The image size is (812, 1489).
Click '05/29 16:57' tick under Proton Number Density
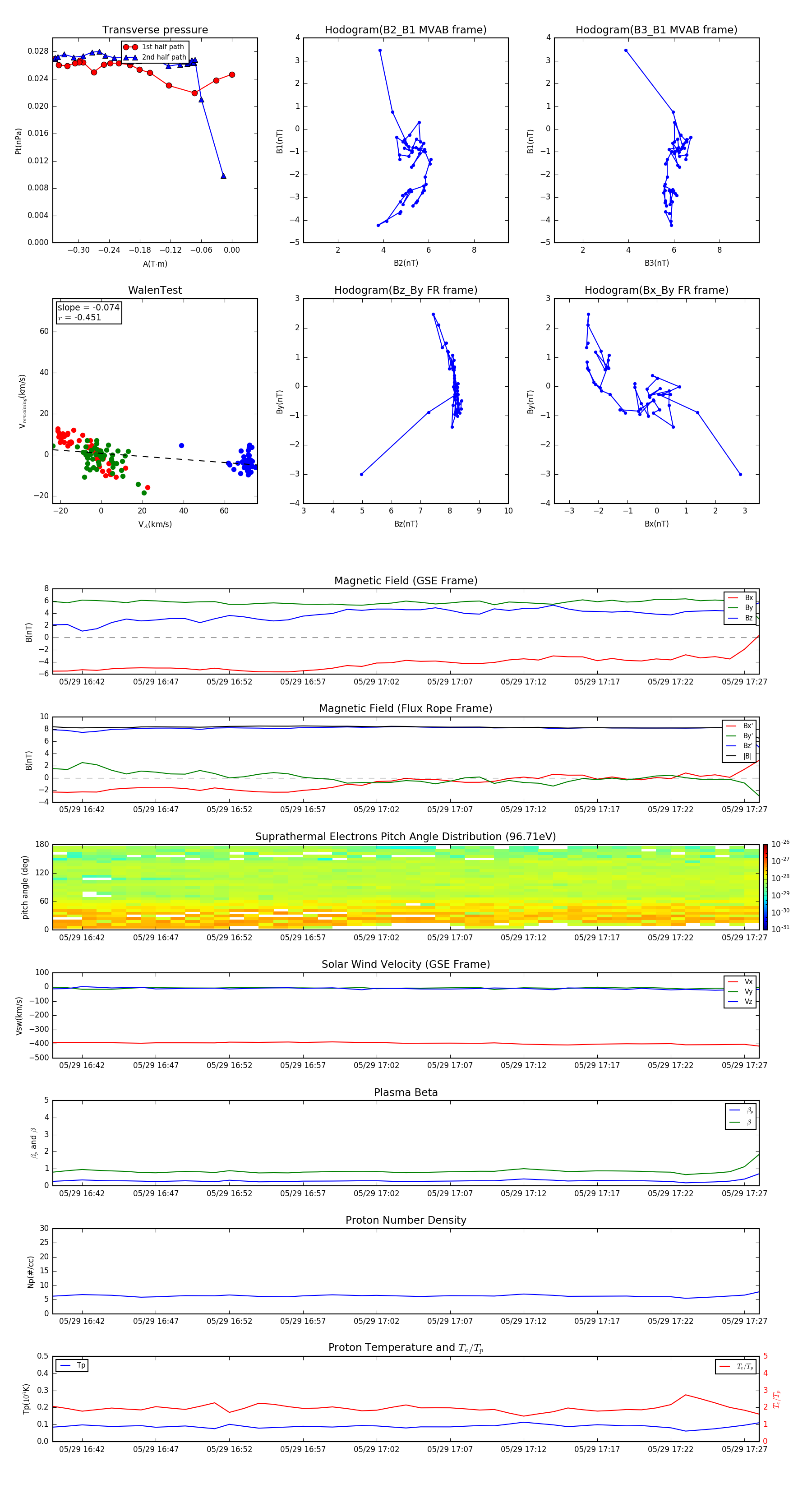(x=303, y=1321)
